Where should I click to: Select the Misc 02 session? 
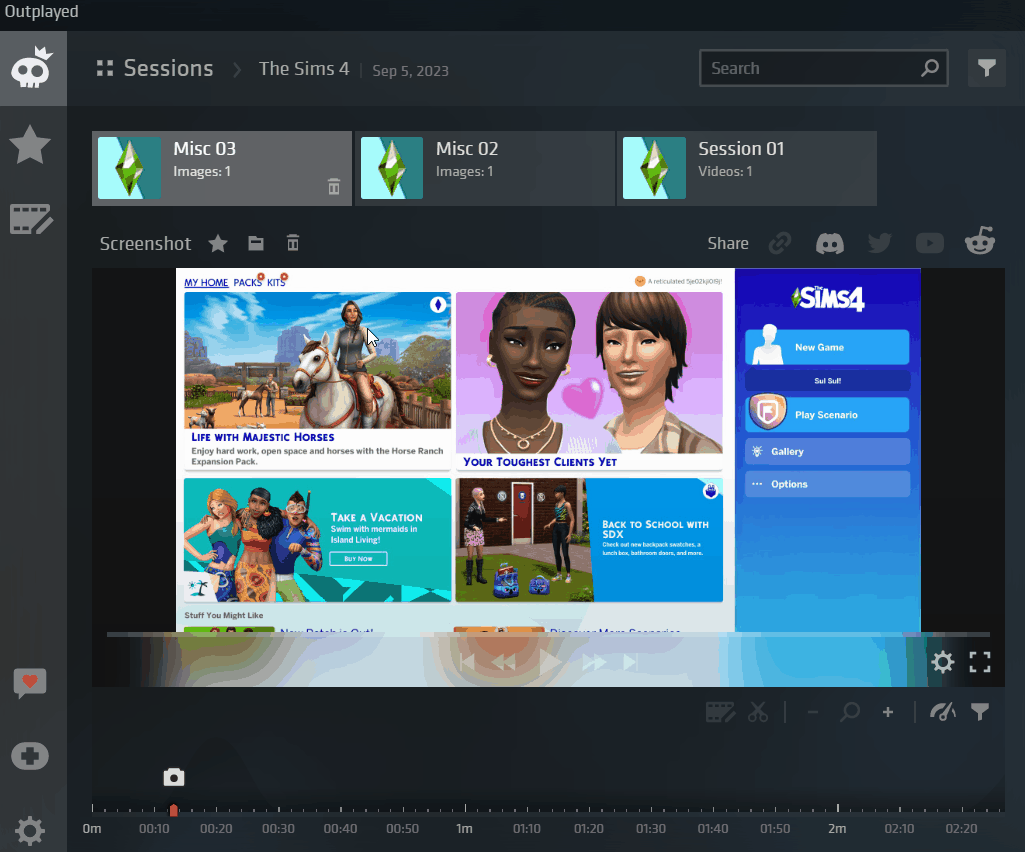484,168
